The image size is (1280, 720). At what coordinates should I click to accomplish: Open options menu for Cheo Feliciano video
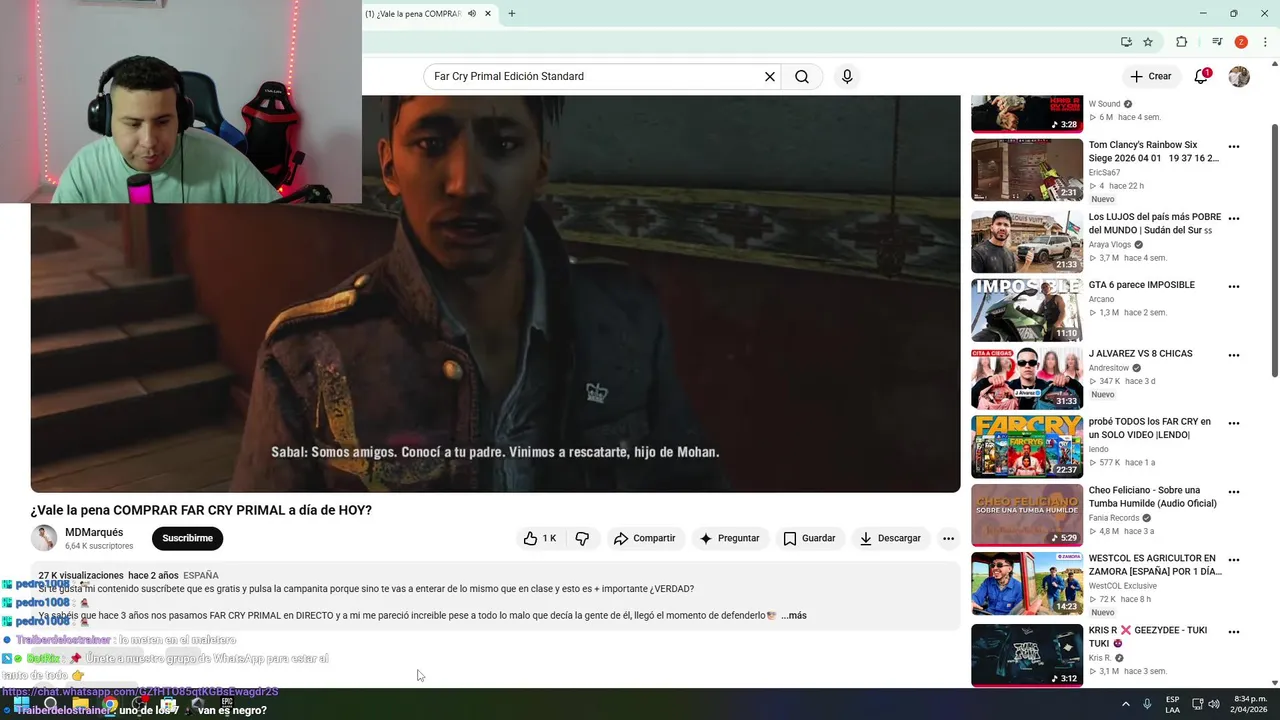[1234, 492]
